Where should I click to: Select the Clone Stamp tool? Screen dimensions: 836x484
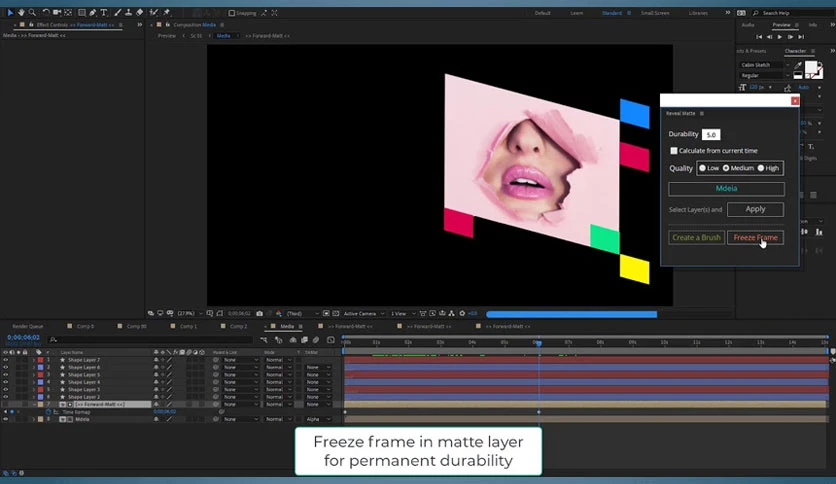click(x=128, y=12)
